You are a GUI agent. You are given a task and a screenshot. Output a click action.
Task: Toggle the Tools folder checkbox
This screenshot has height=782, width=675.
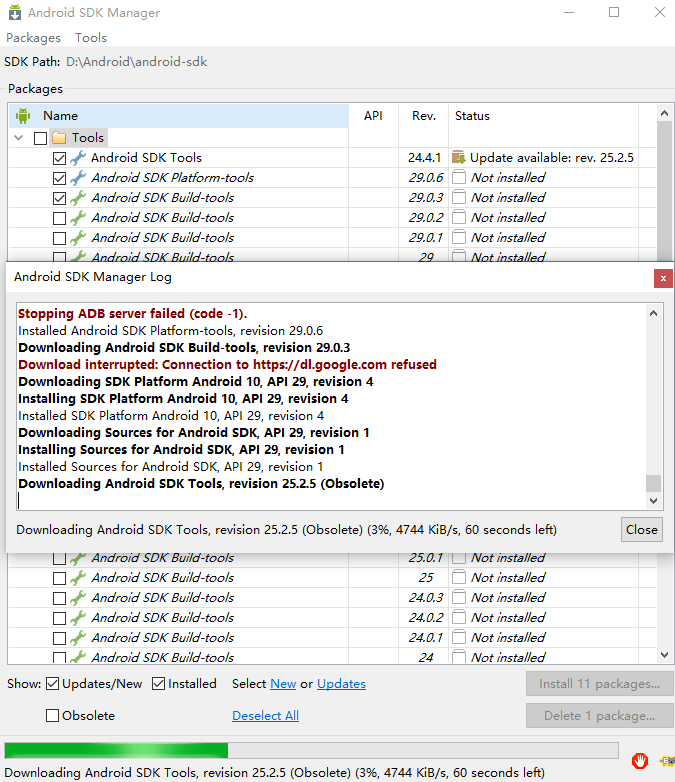coord(40,138)
